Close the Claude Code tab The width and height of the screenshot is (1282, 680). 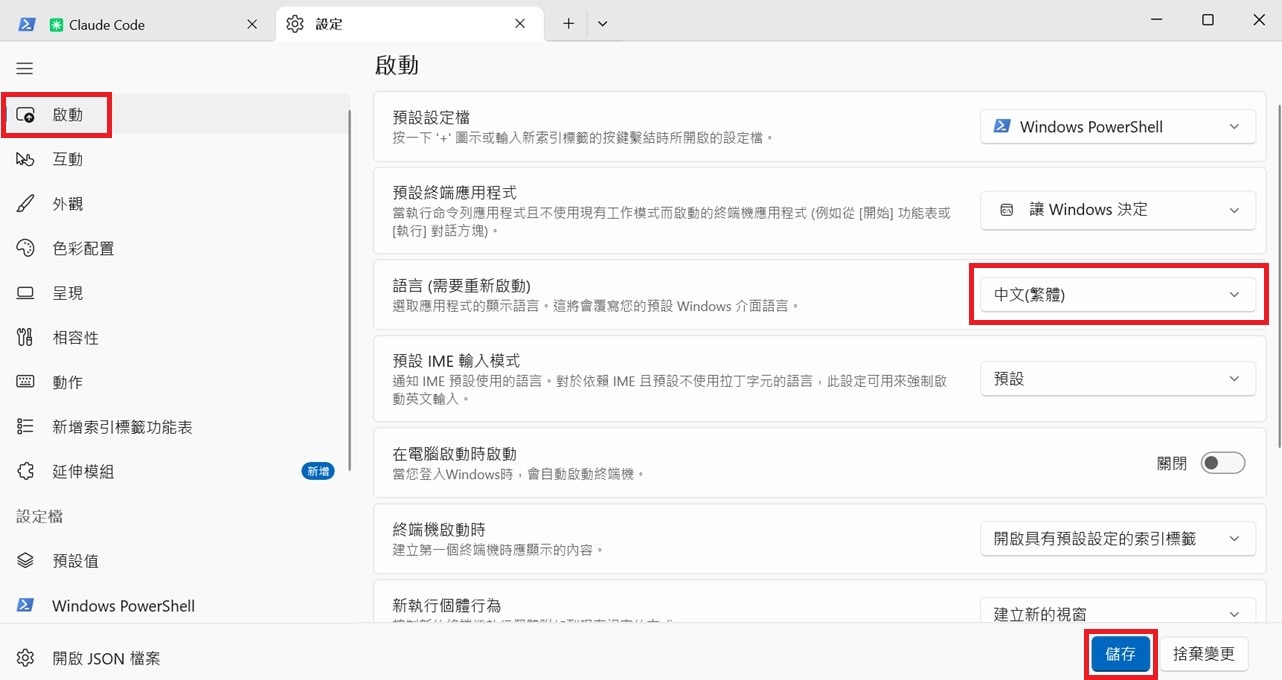point(252,24)
